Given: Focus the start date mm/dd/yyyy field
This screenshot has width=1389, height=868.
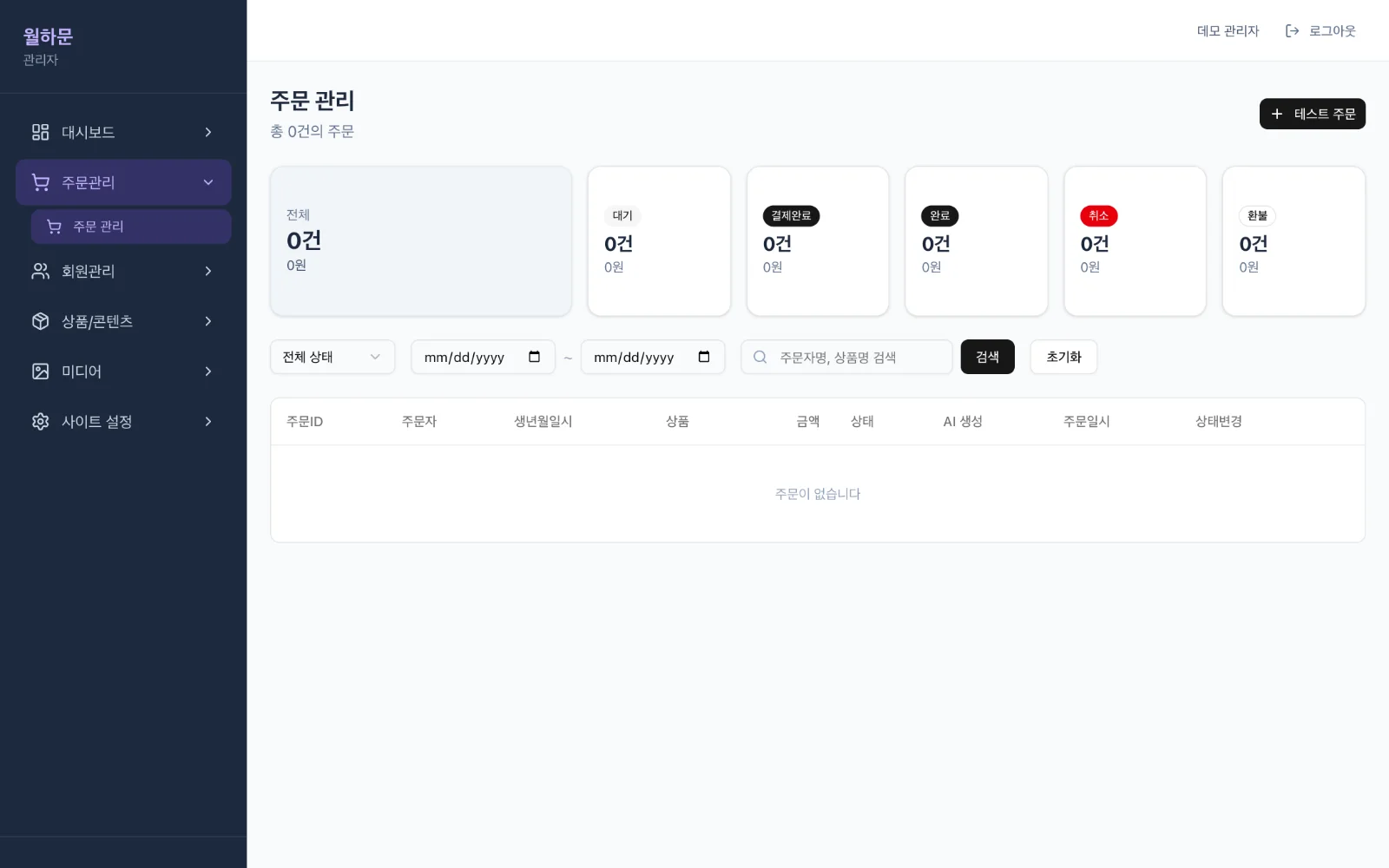Looking at the screenshot, I should pos(483,357).
